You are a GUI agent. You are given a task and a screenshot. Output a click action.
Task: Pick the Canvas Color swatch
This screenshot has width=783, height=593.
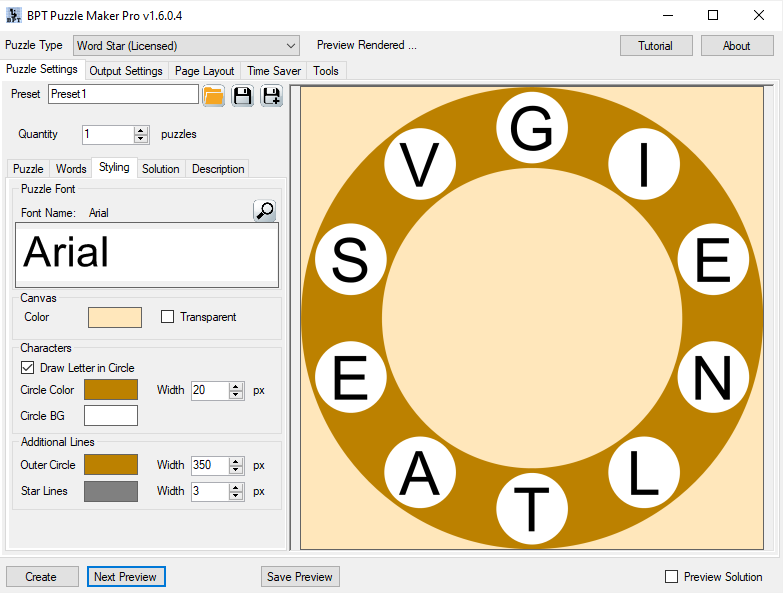tap(115, 317)
